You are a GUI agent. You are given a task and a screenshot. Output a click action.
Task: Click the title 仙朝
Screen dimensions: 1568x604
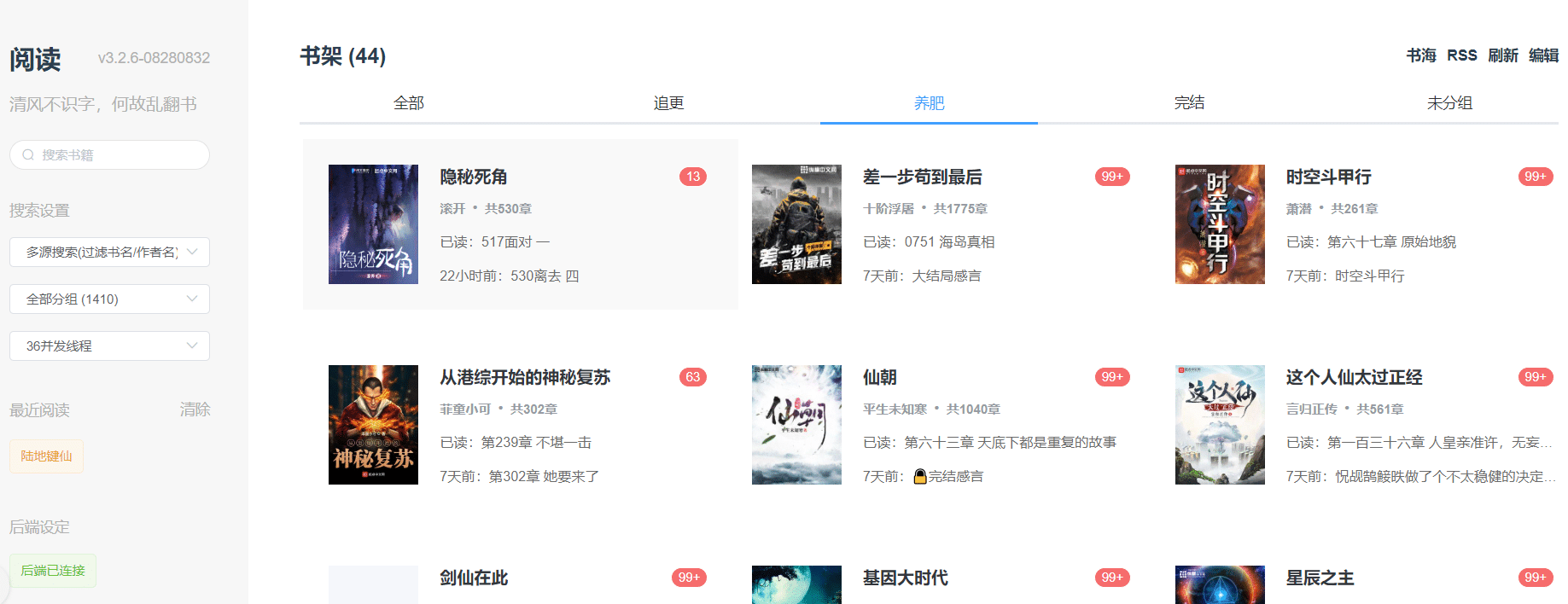tap(880, 377)
